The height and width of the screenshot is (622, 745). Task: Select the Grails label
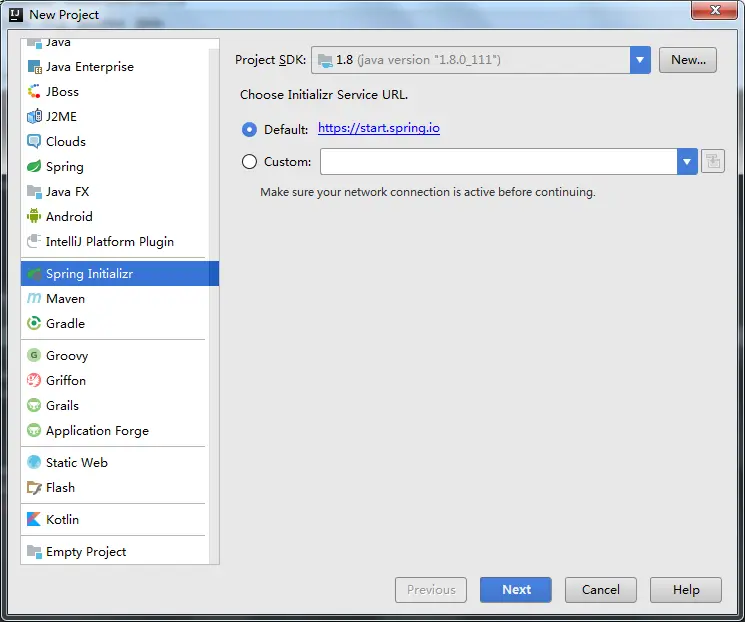62,405
